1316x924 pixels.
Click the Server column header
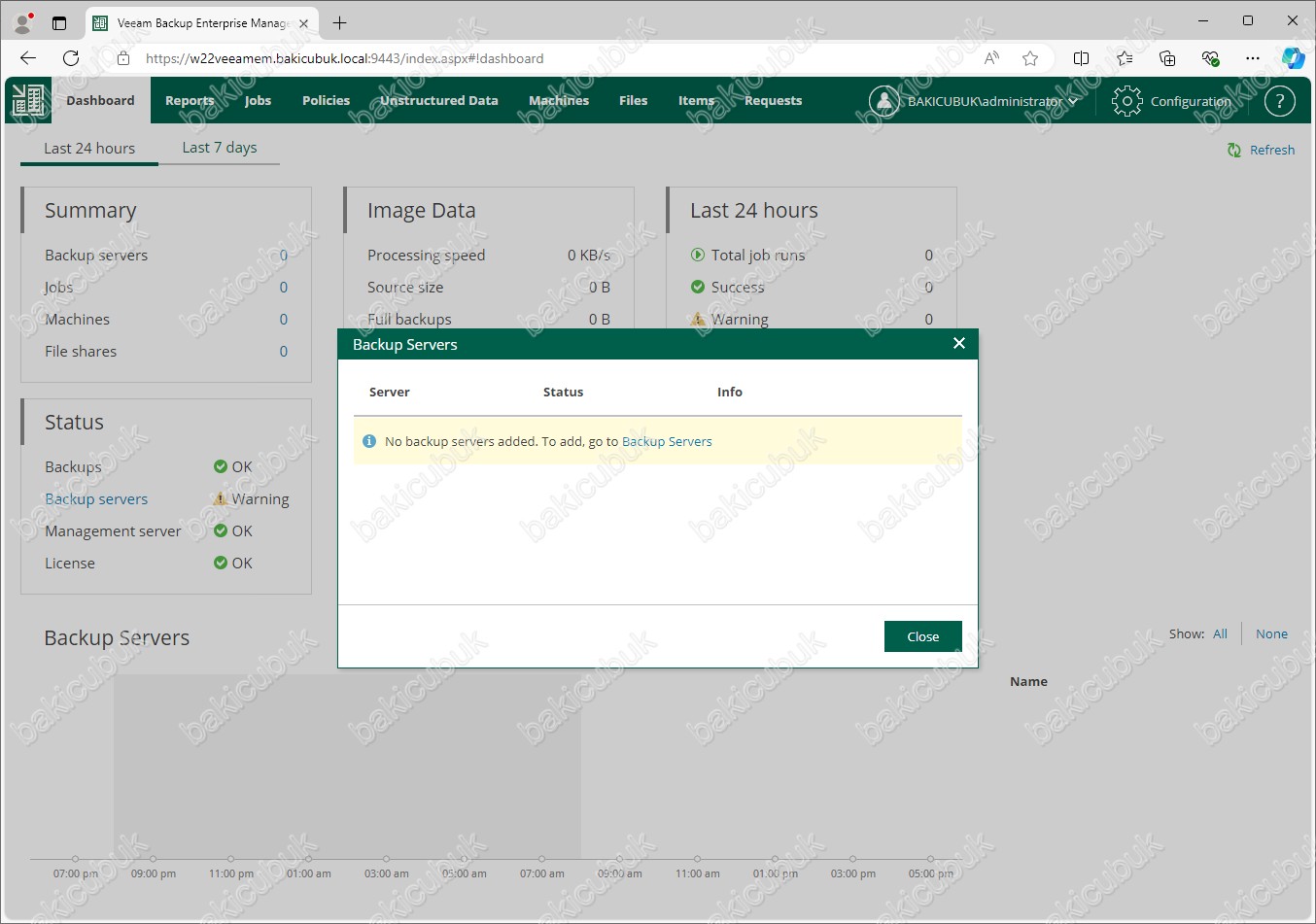[x=390, y=392]
